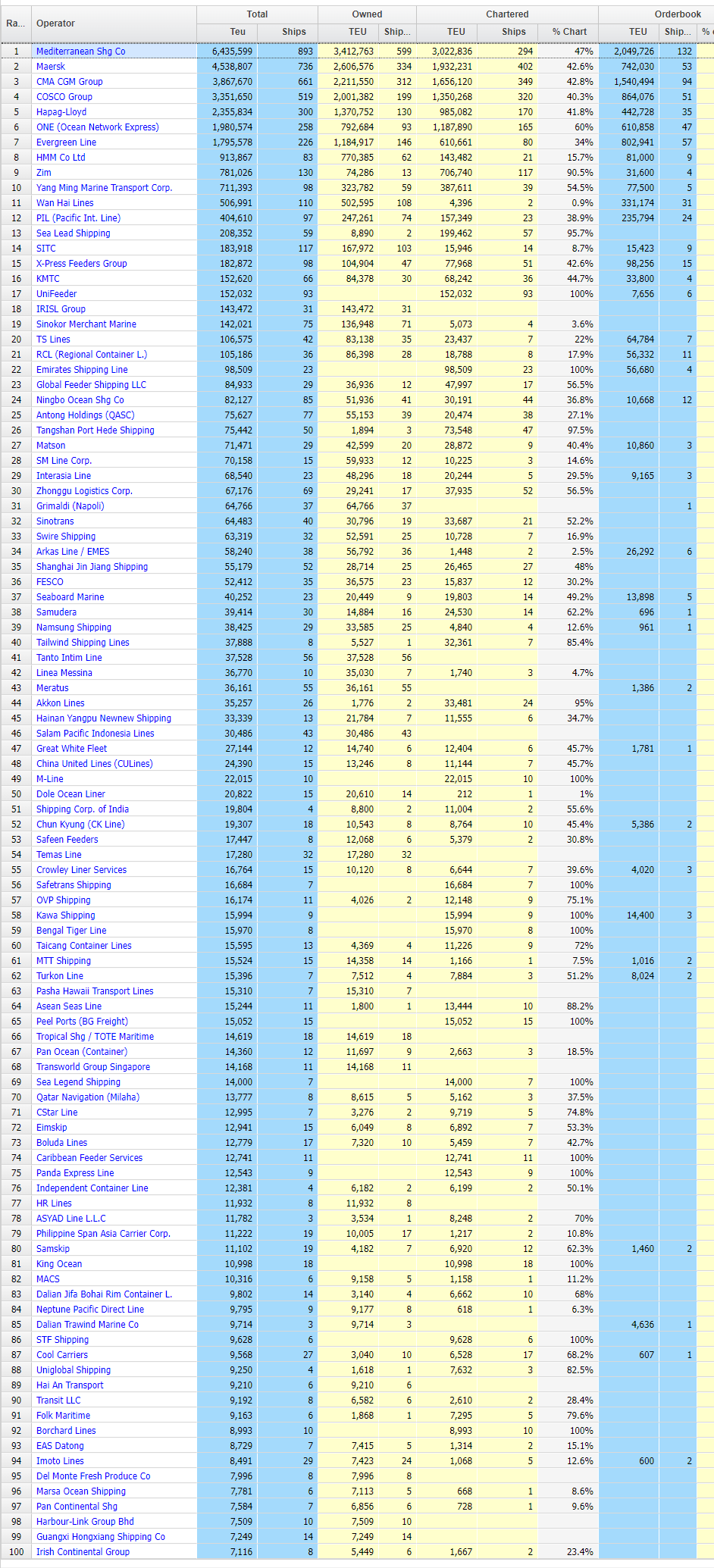
Task: Open the Maersk operator link
Action: [51, 67]
